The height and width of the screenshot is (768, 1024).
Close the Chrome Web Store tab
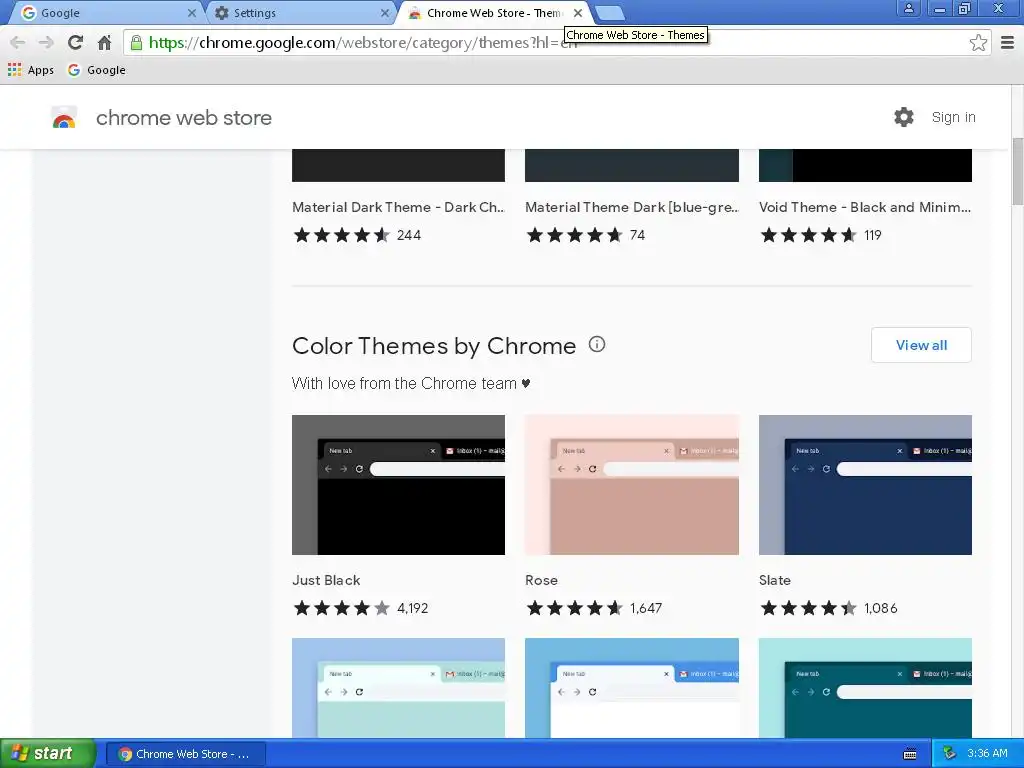point(578,13)
